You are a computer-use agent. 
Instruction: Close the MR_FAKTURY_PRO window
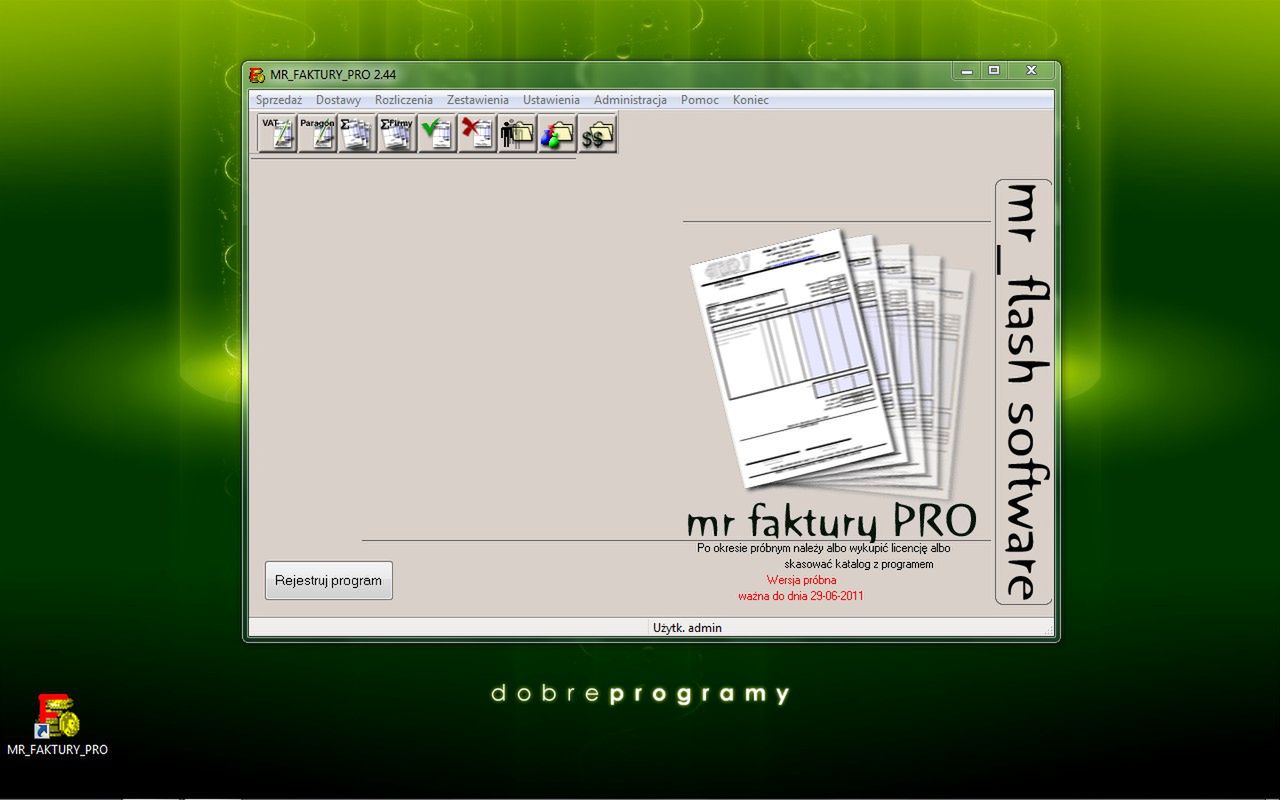tap(1030, 71)
